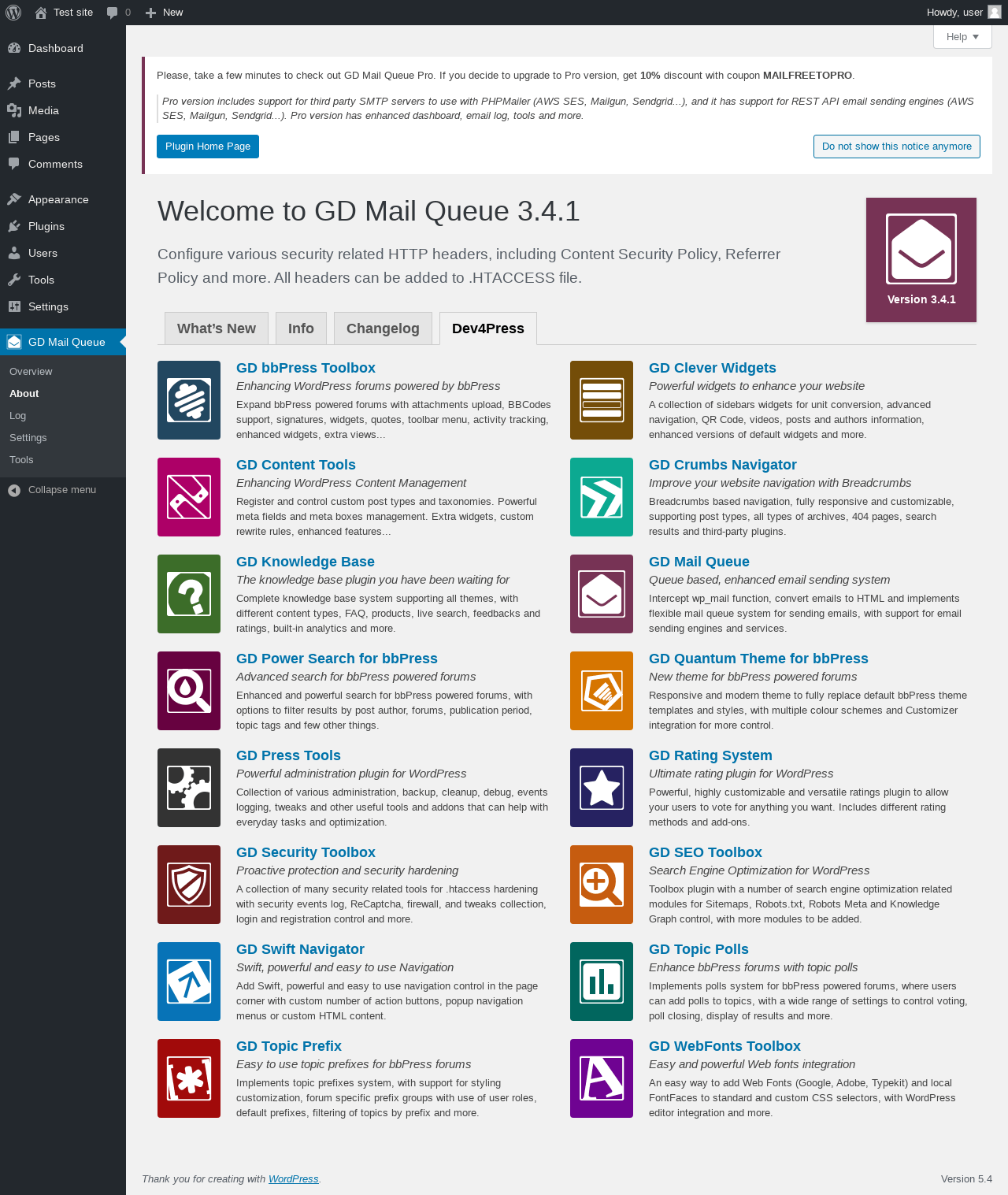
Task: Click the GD SEO Toolbox search-plus icon
Action: tap(602, 885)
